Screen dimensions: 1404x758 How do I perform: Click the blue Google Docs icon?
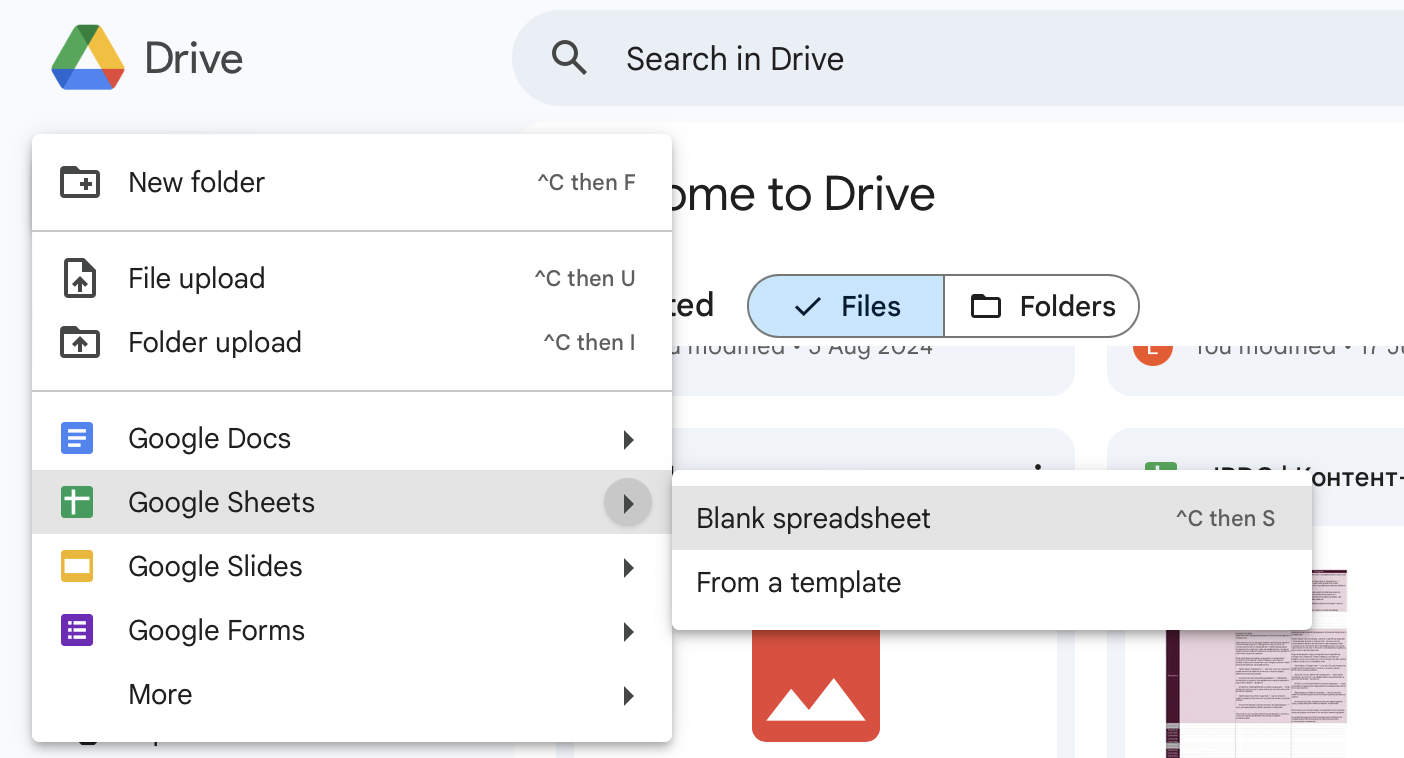tap(77, 438)
